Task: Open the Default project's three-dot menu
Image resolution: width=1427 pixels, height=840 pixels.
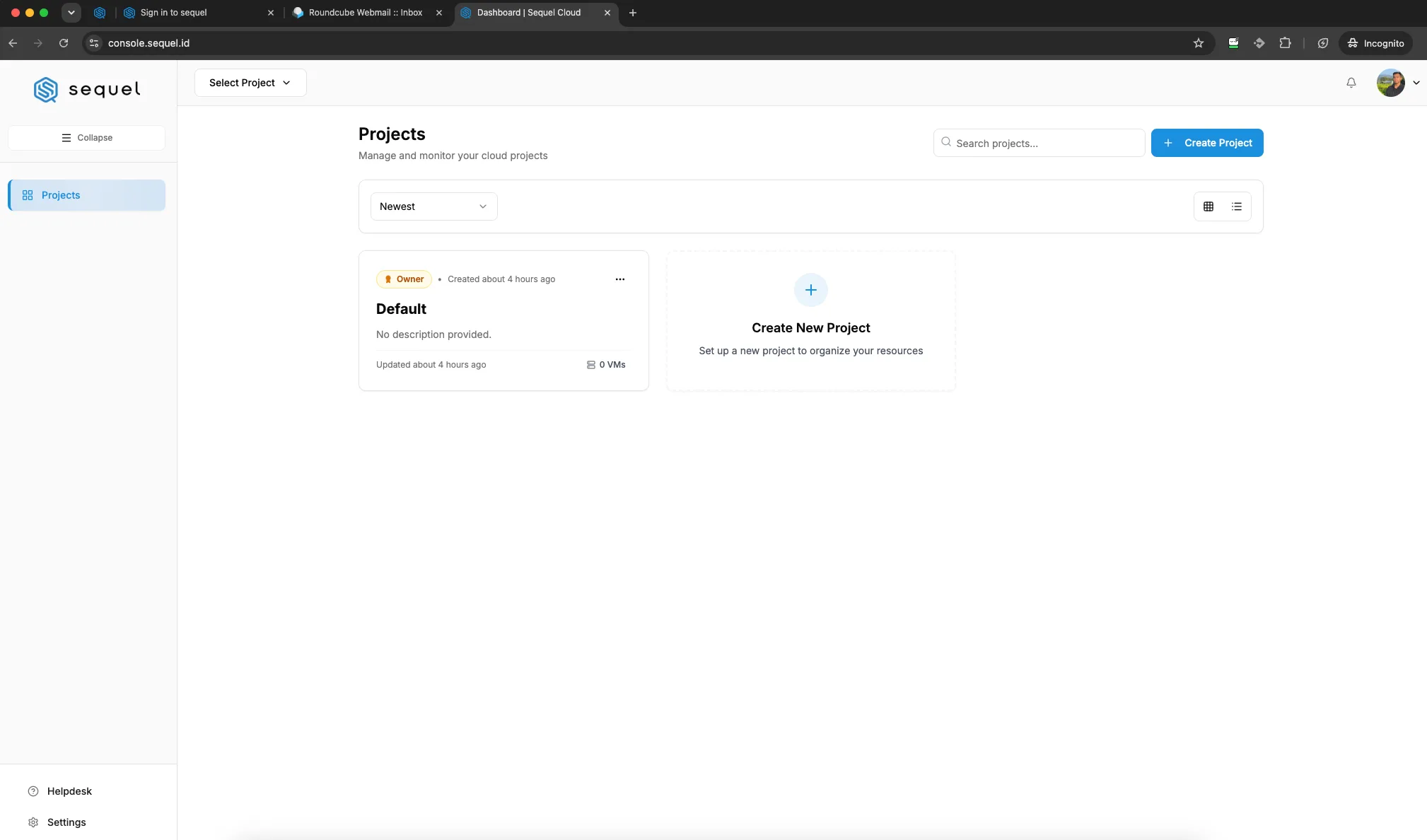Action: pyautogui.click(x=619, y=279)
